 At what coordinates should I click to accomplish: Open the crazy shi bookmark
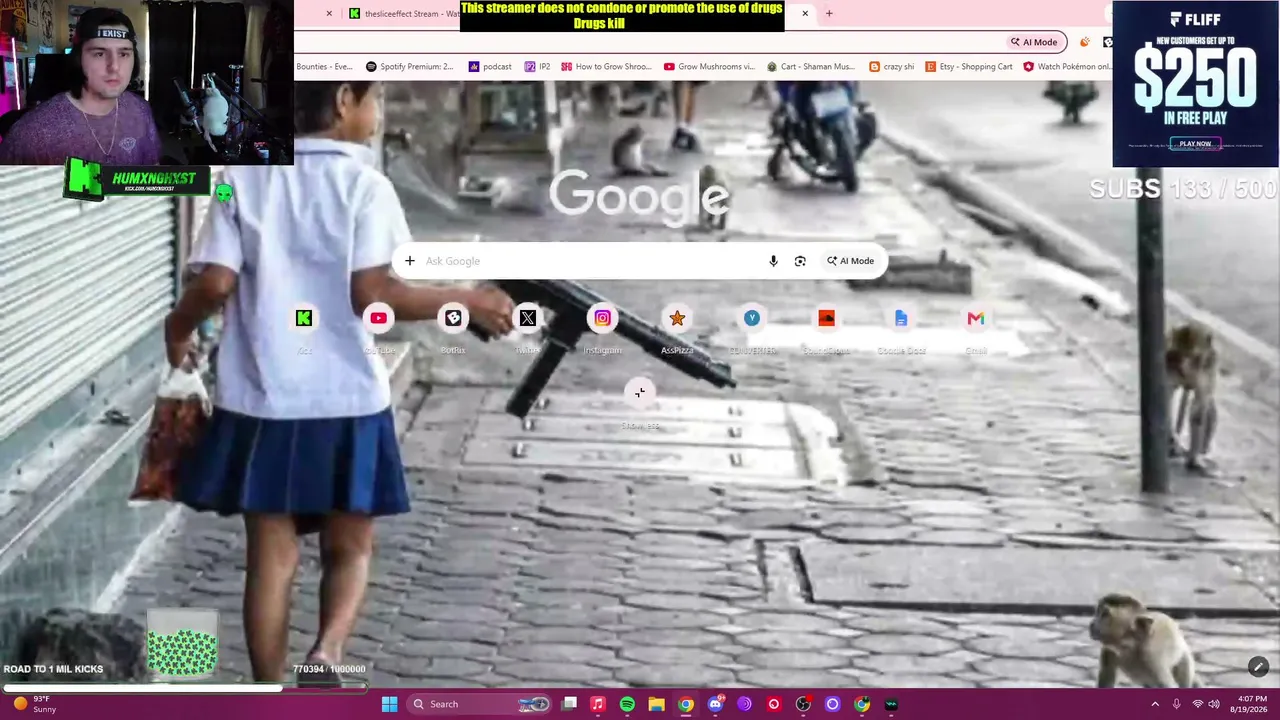pyautogui.click(x=891, y=67)
